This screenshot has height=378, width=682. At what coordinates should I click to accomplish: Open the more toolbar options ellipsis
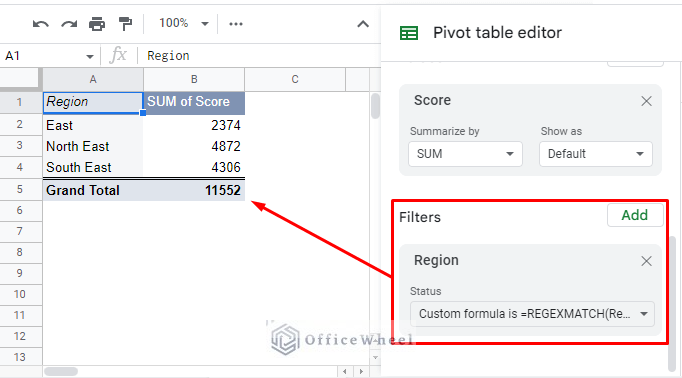tap(236, 24)
